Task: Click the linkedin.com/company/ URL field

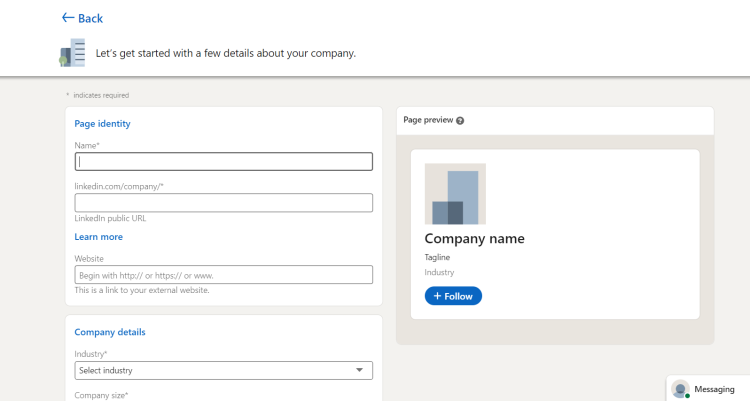Action: (223, 202)
